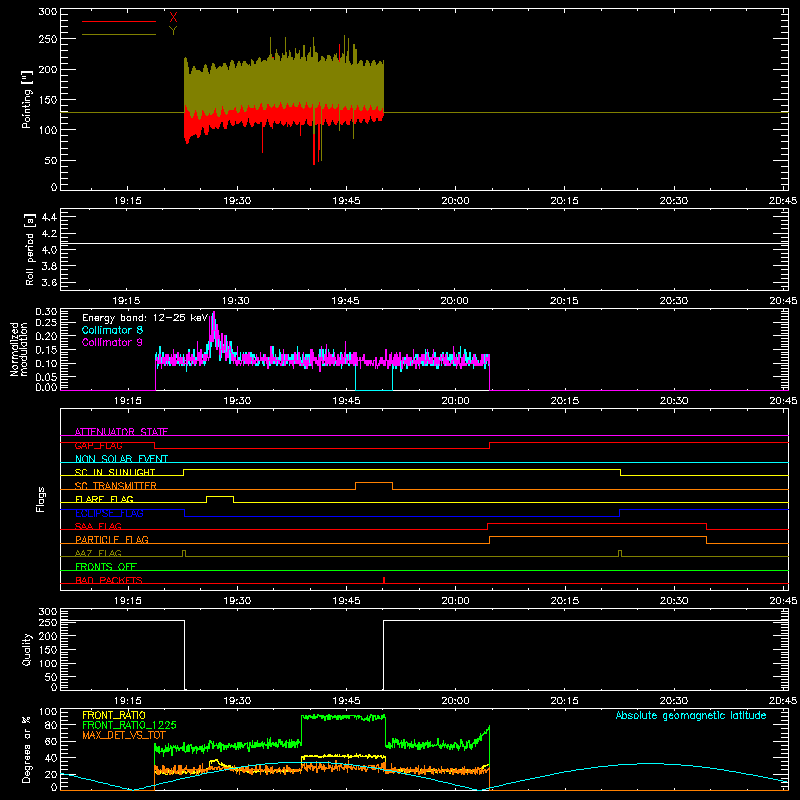Click the 80 tick on Degrees axis
Viewport: 800px width, 800px height.
(51, 725)
